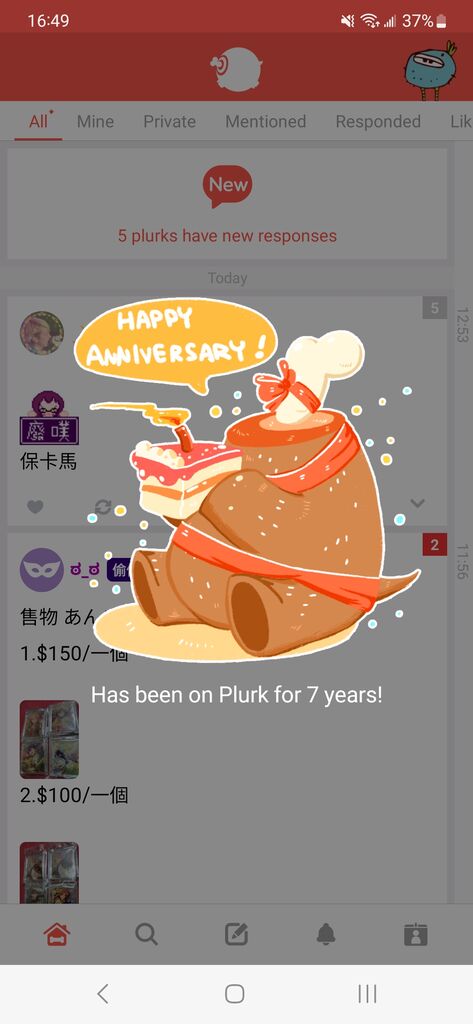473x1024 pixels.
Task: Open the blue bird avatar in header
Action: [x=431, y=71]
